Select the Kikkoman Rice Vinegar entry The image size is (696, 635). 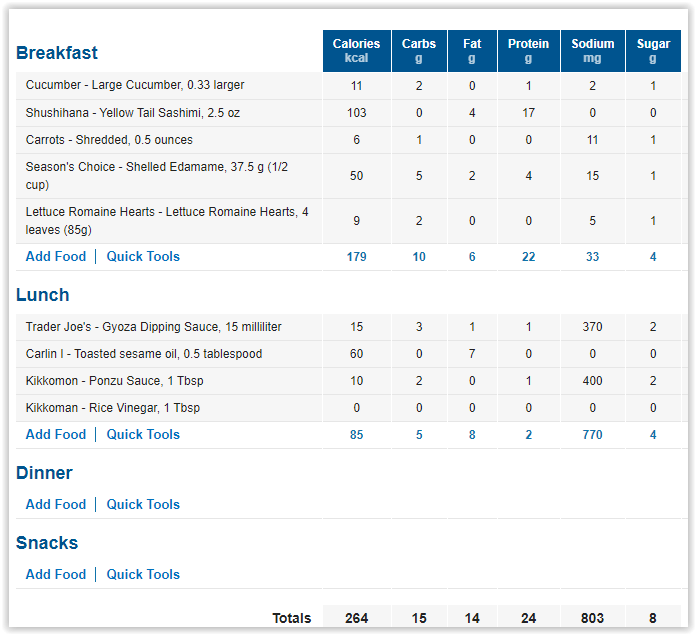click(x=113, y=408)
